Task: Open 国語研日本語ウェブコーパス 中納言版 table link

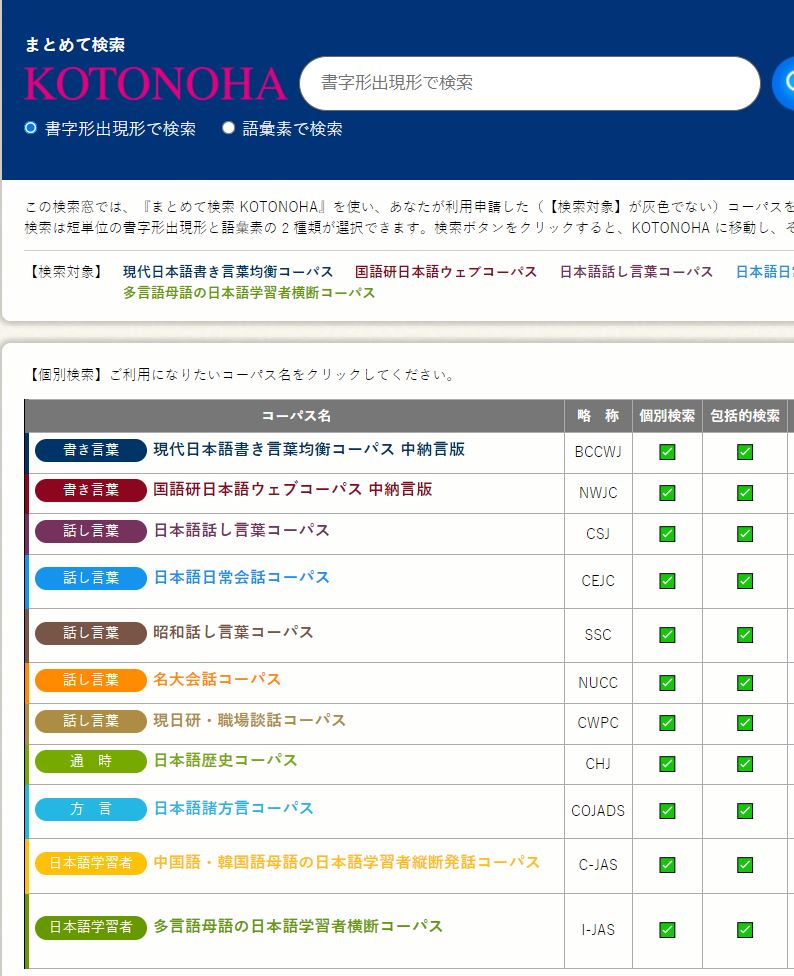Action: coord(293,489)
